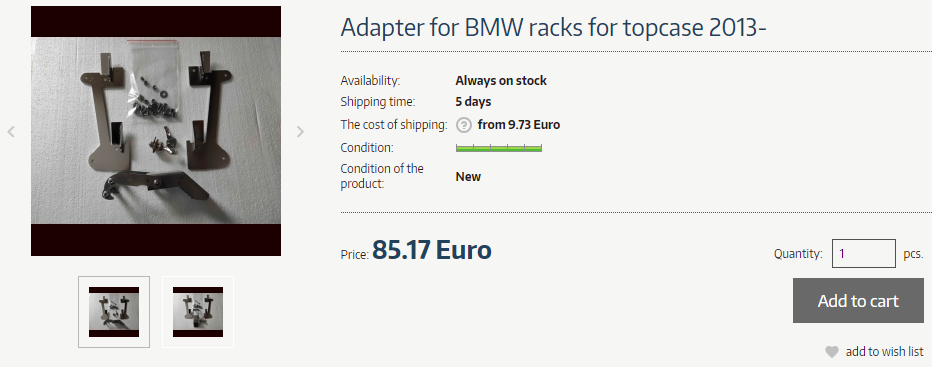Image resolution: width=932 pixels, height=367 pixels.
Task: Click the 'The cost of shipping:' label
Action: pyautogui.click(x=394, y=125)
